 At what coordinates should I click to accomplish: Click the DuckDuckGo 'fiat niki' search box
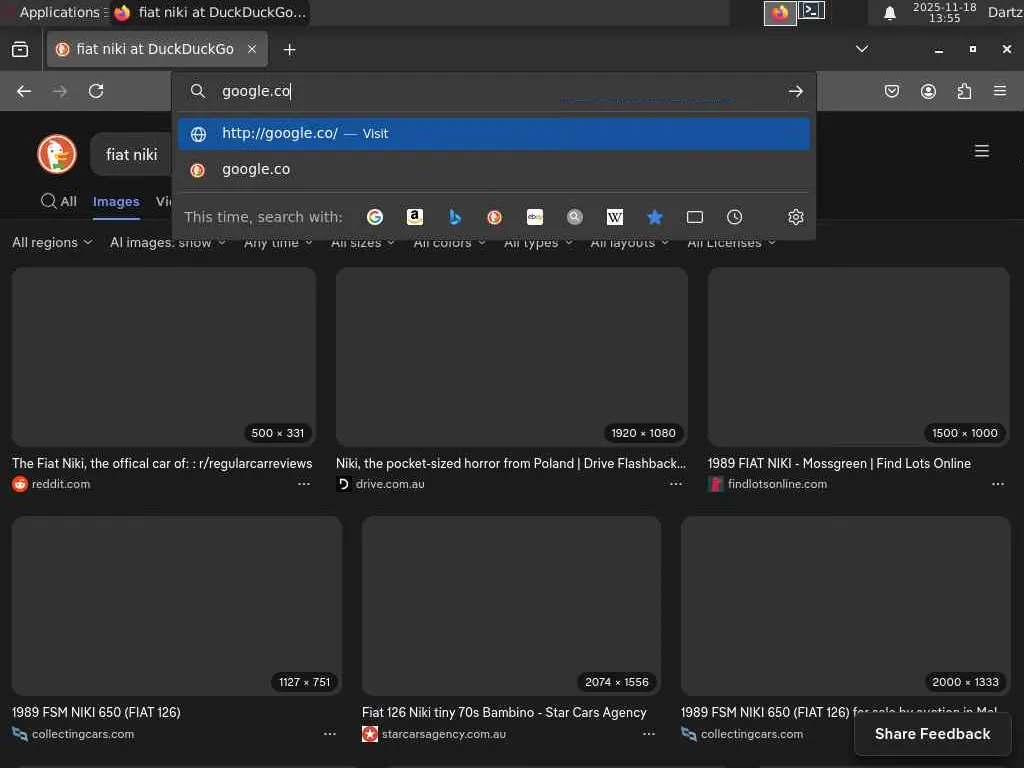pyautogui.click(x=131, y=154)
